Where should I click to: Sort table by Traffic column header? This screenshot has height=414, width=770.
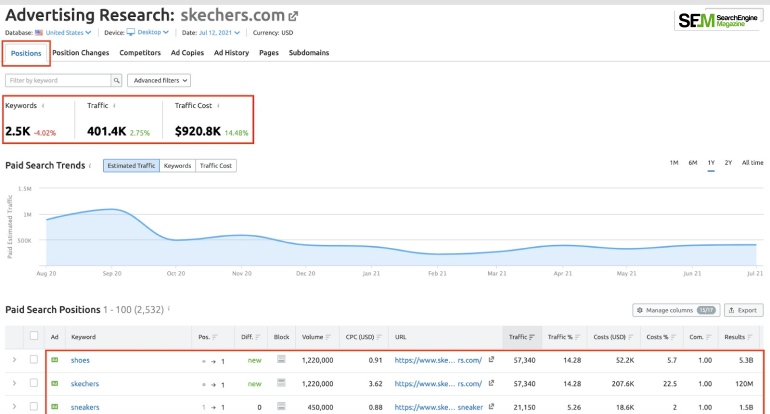[522, 337]
